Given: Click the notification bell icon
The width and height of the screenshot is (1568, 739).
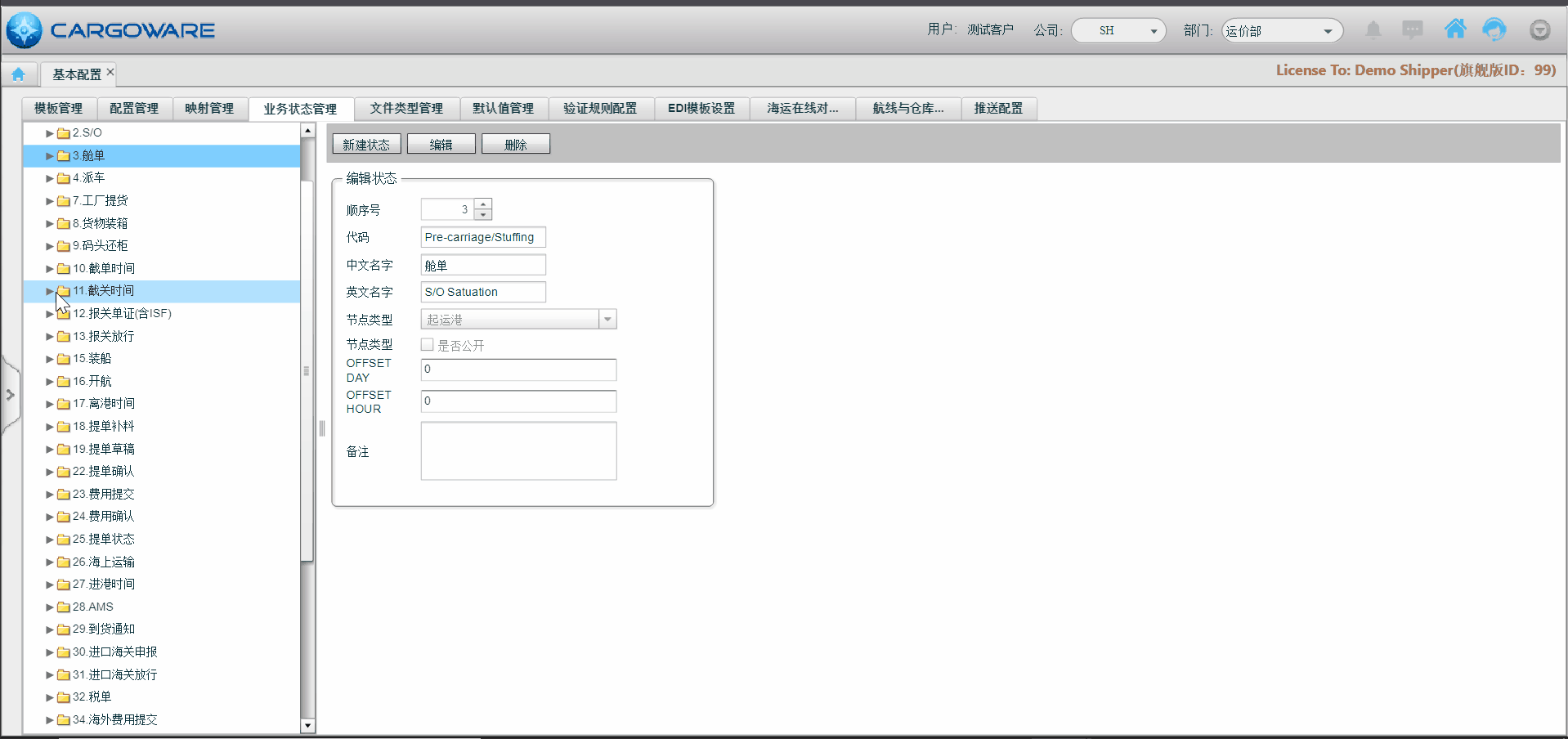Looking at the screenshot, I should pos(1373,30).
